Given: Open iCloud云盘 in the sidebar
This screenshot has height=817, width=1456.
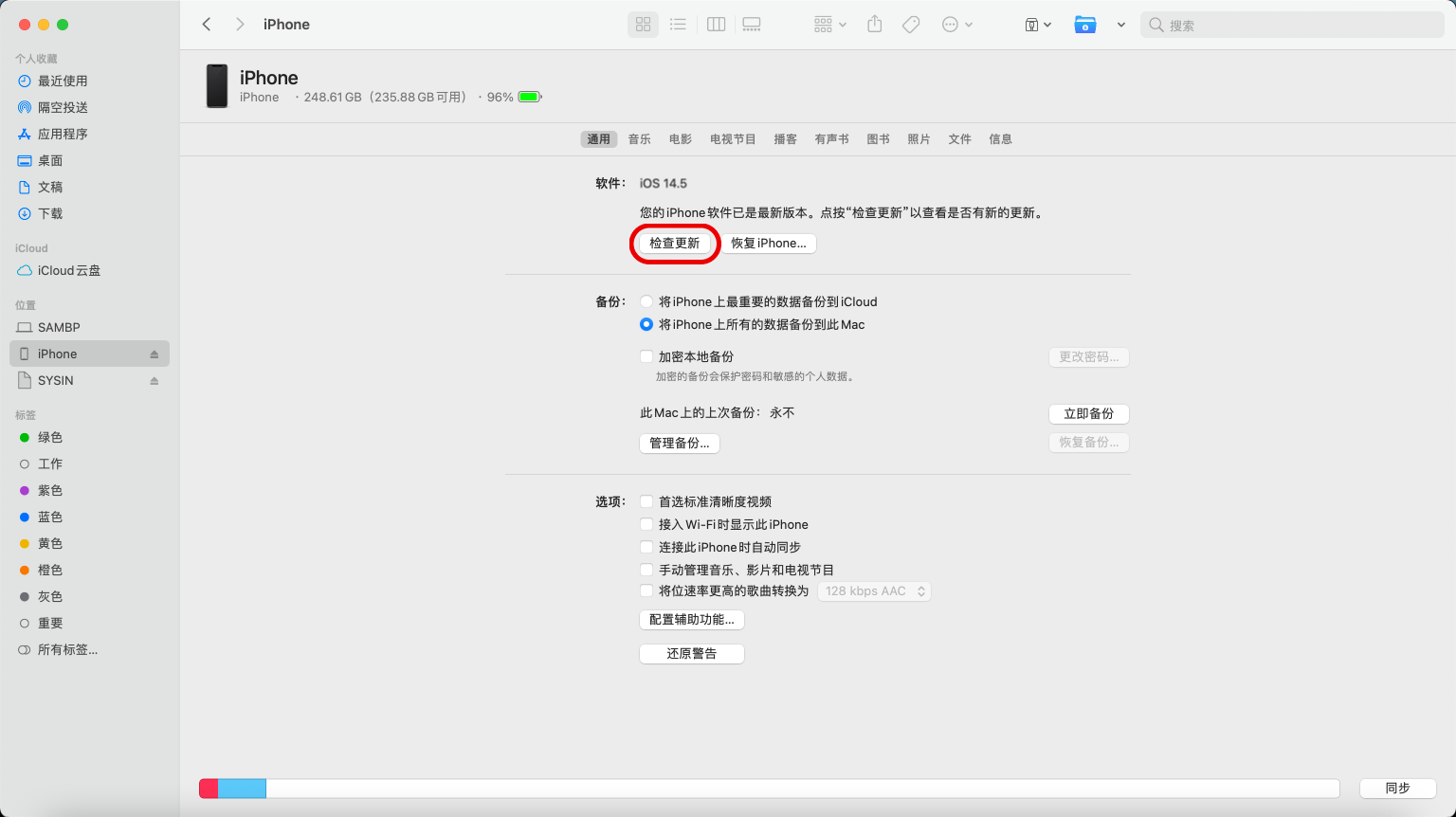Looking at the screenshot, I should (89, 270).
